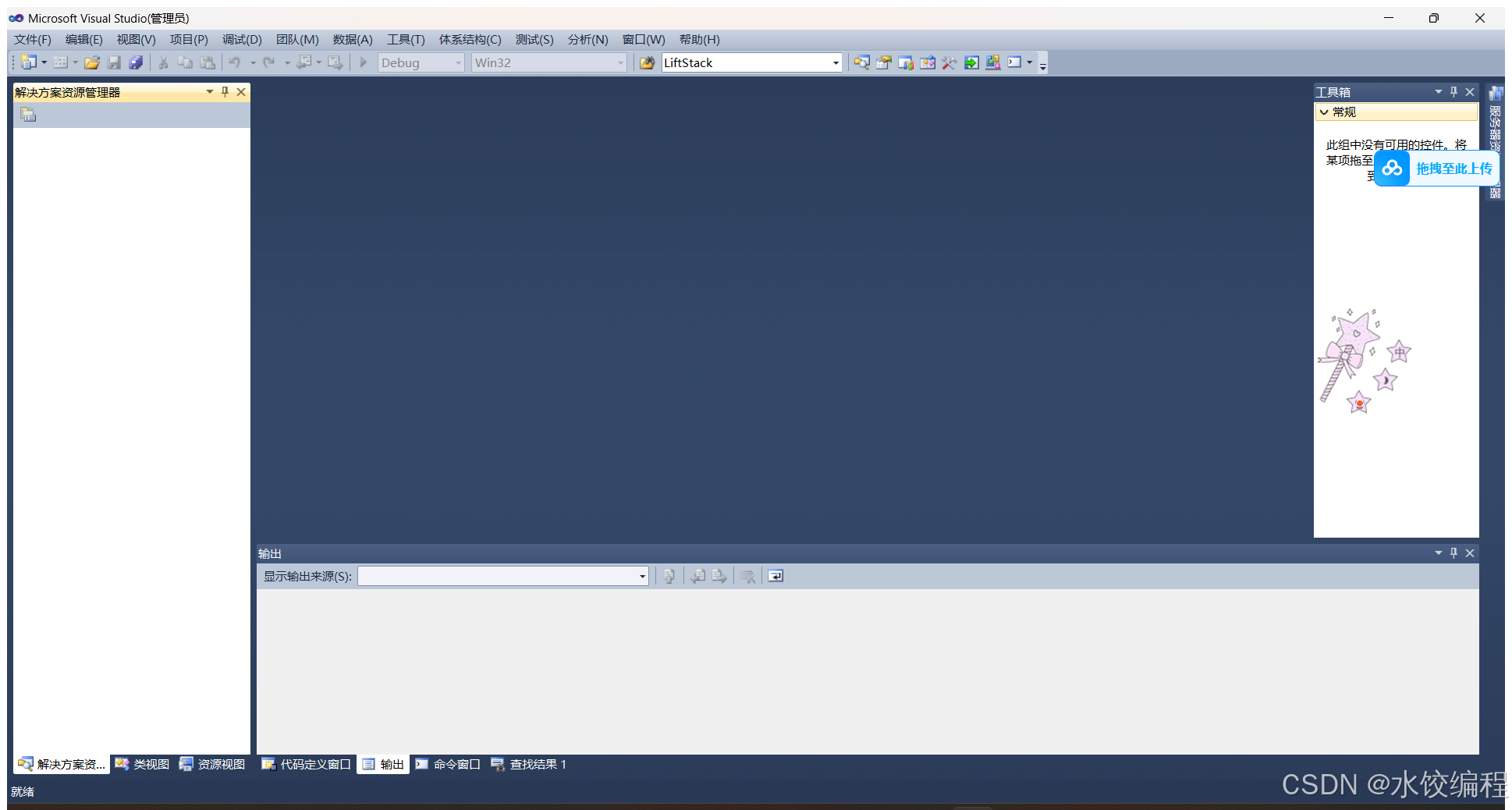Click the Save All icon
The image size is (1512, 810).
(x=136, y=62)
